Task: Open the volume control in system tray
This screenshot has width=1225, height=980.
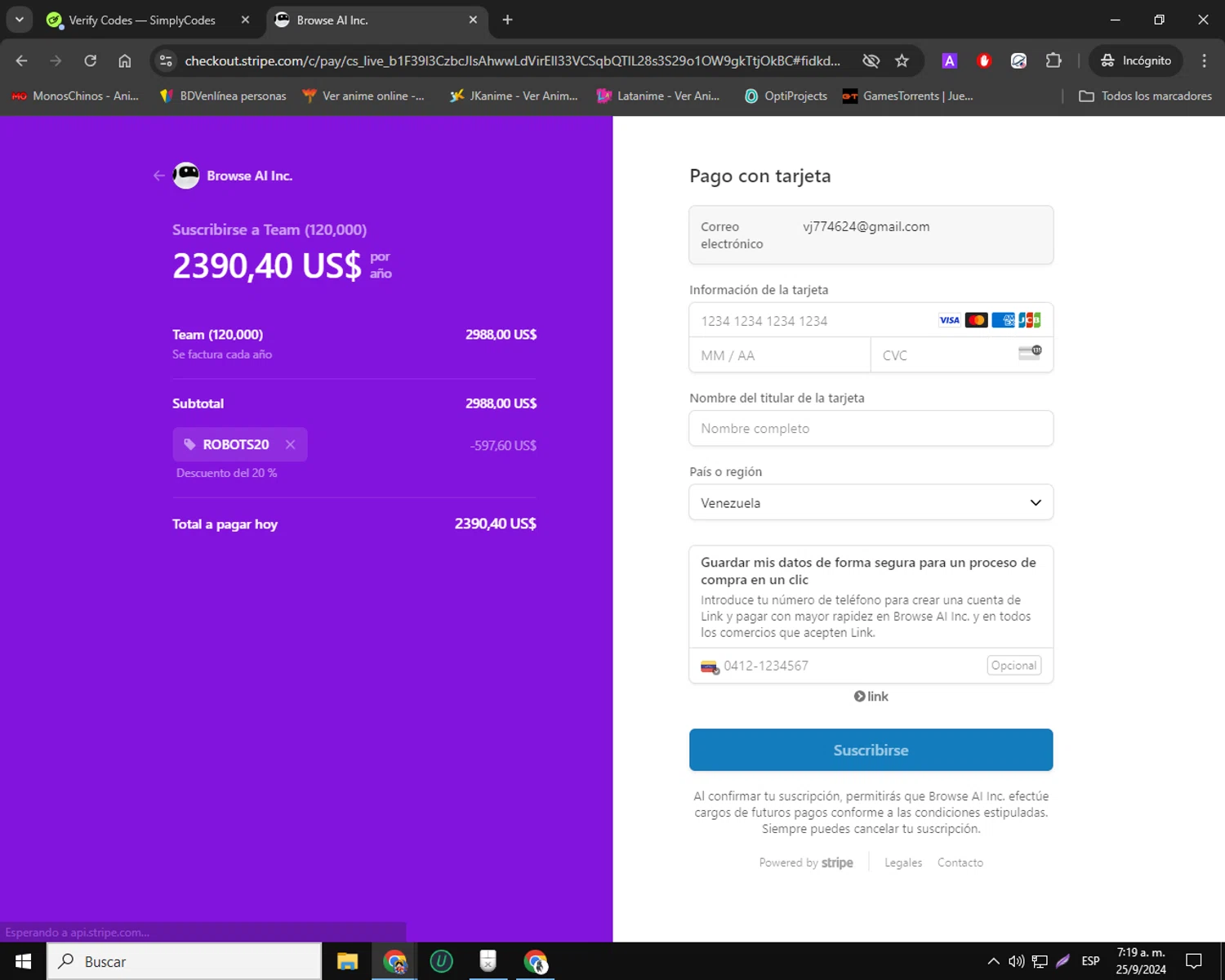Action: click(x=1016, y=961)
